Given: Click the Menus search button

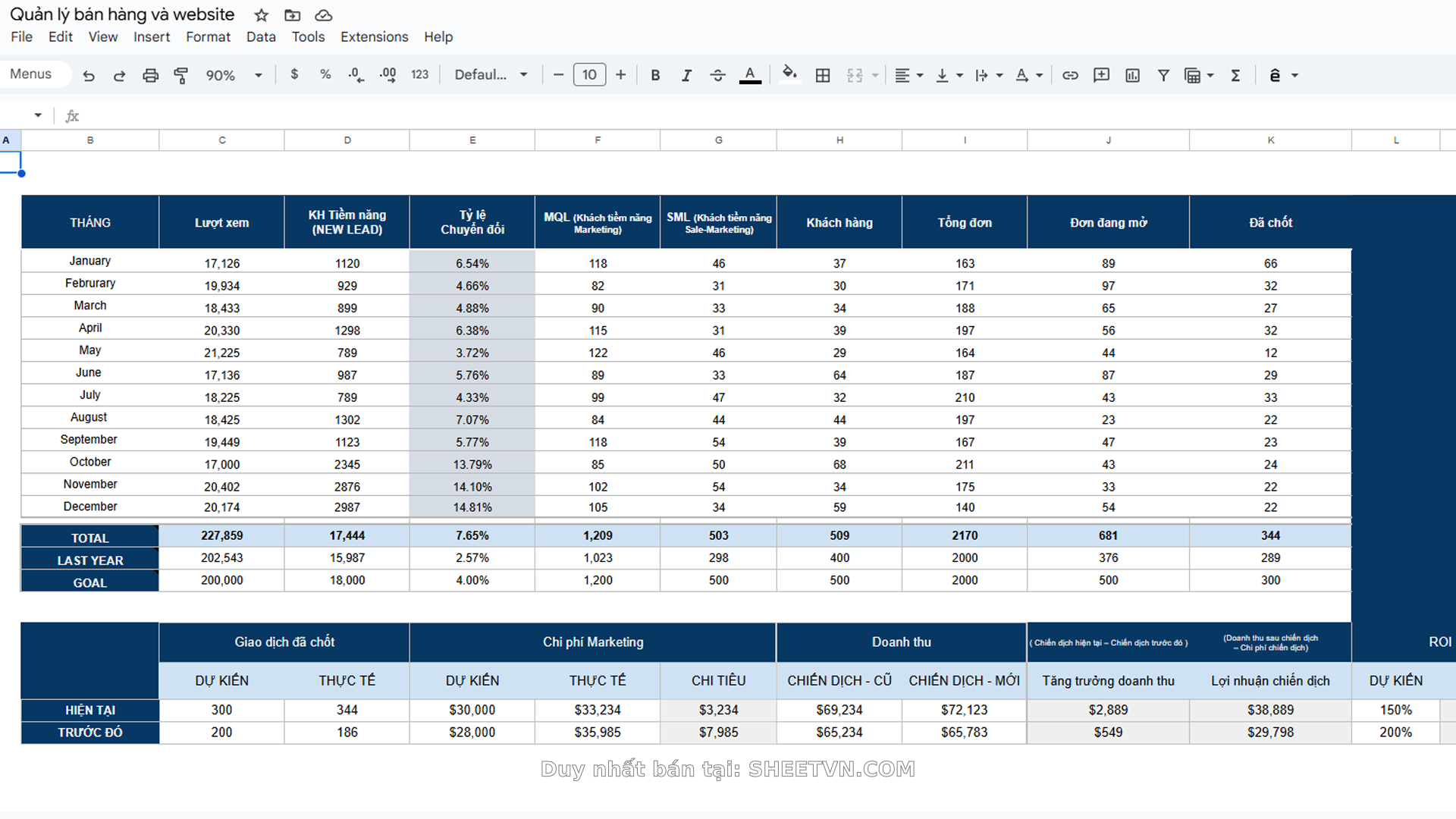Looking at the screenshot, I should (31, 74).
